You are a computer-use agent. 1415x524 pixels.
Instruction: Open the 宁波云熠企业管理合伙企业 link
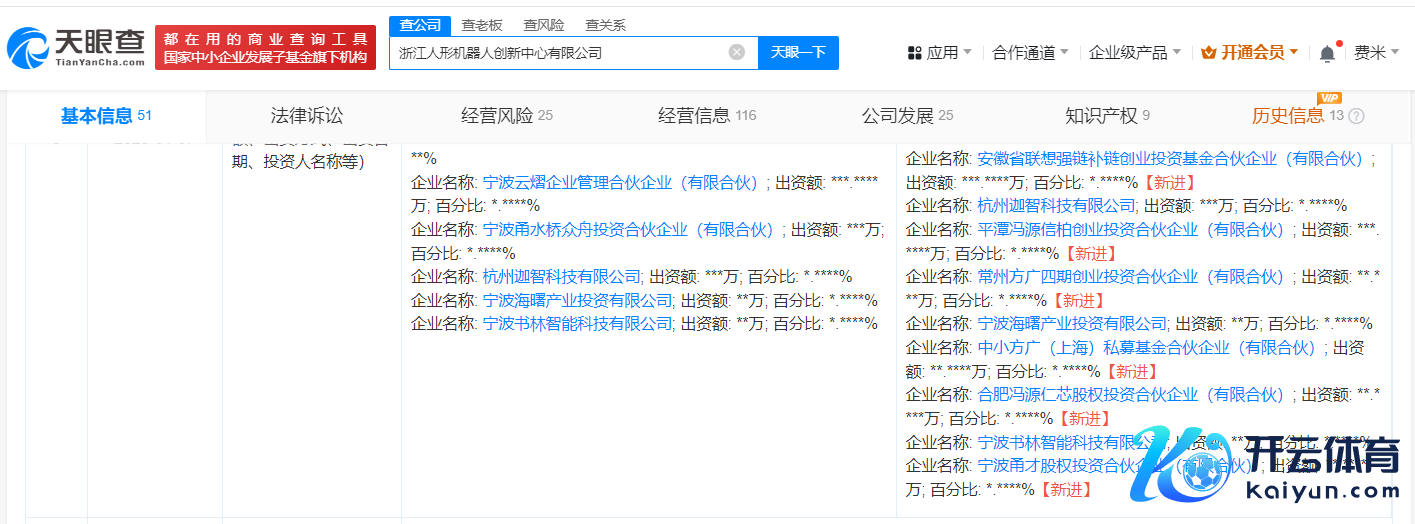(620, 182)
